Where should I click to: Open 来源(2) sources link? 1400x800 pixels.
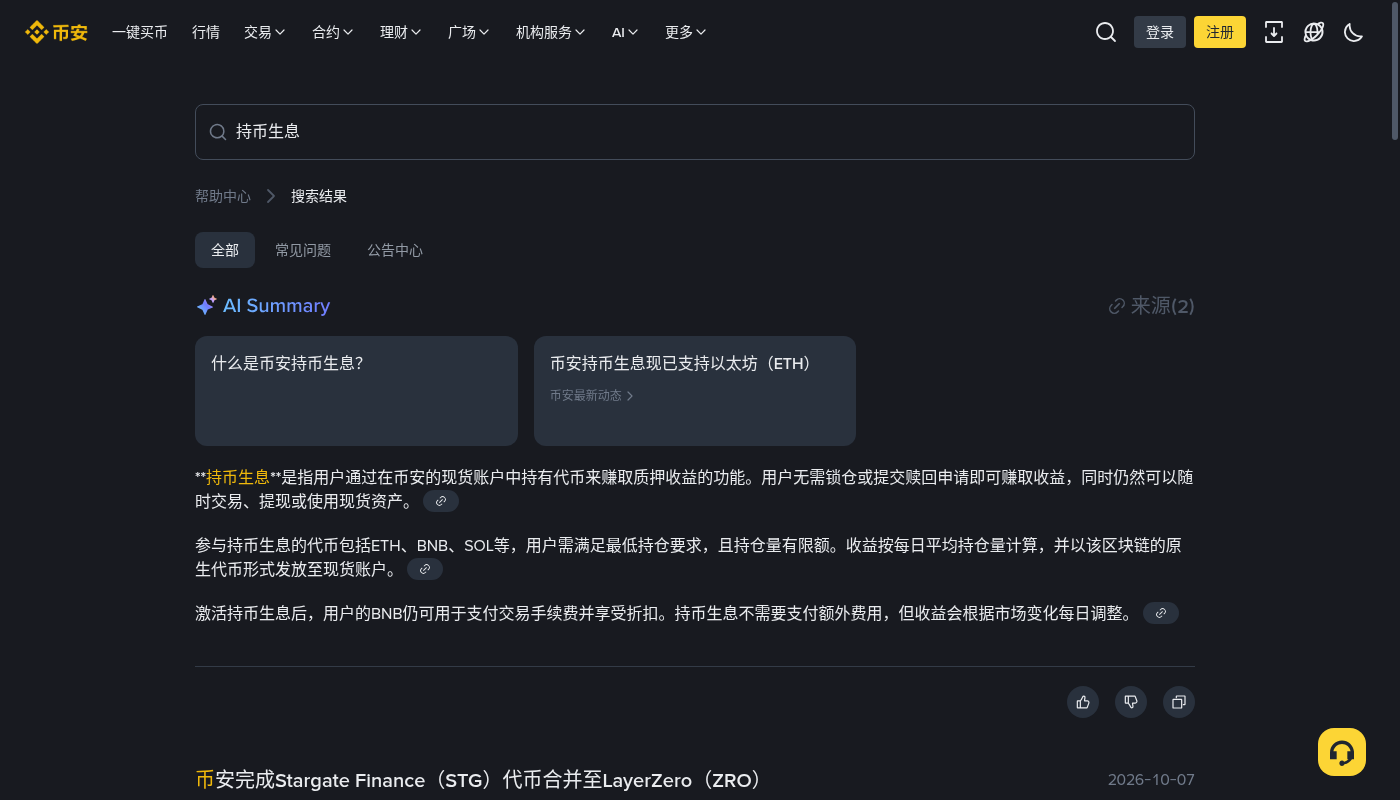click(x=1152, y=306)
